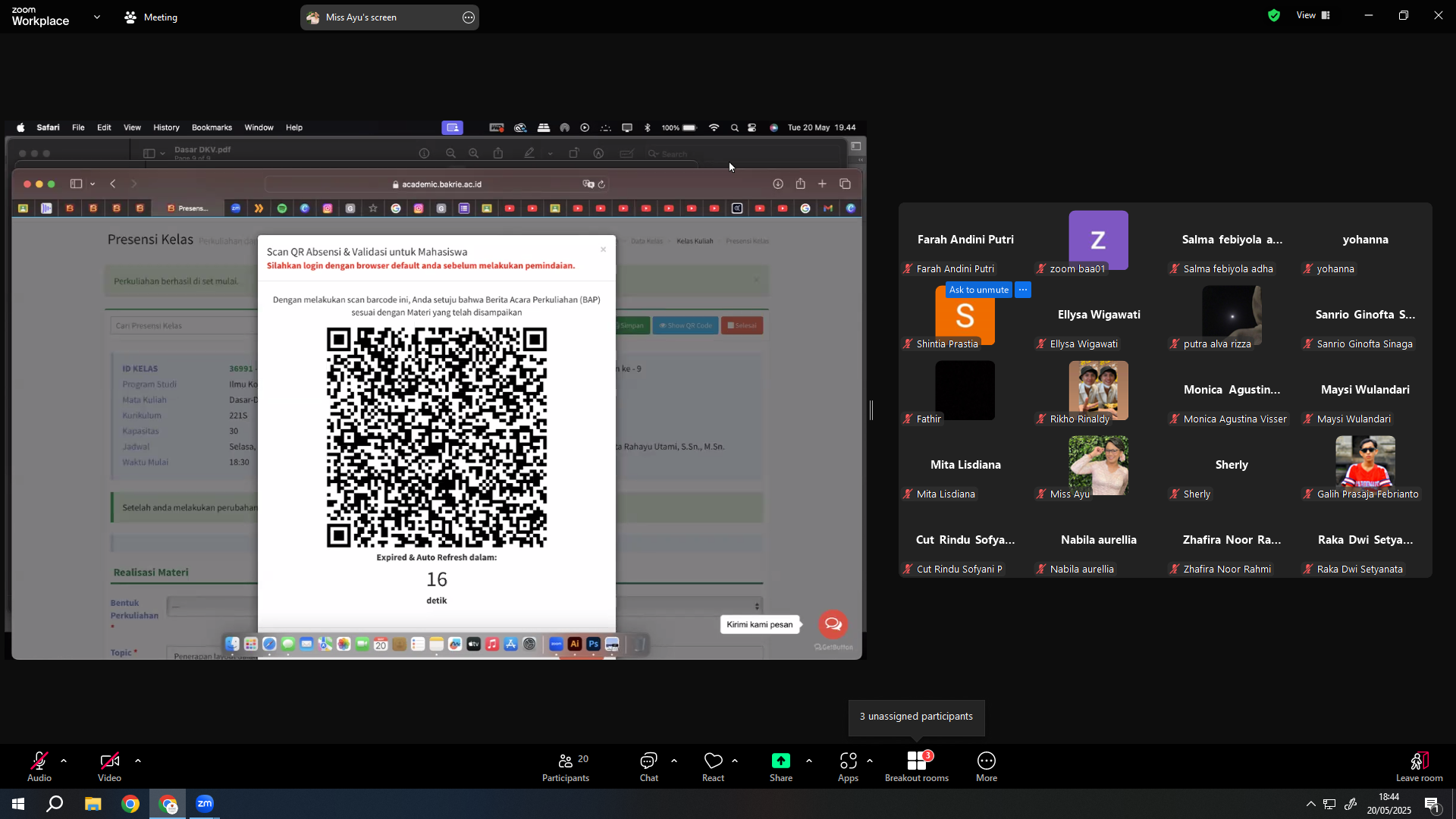Show hidden system tray icons

[1310, 804]
